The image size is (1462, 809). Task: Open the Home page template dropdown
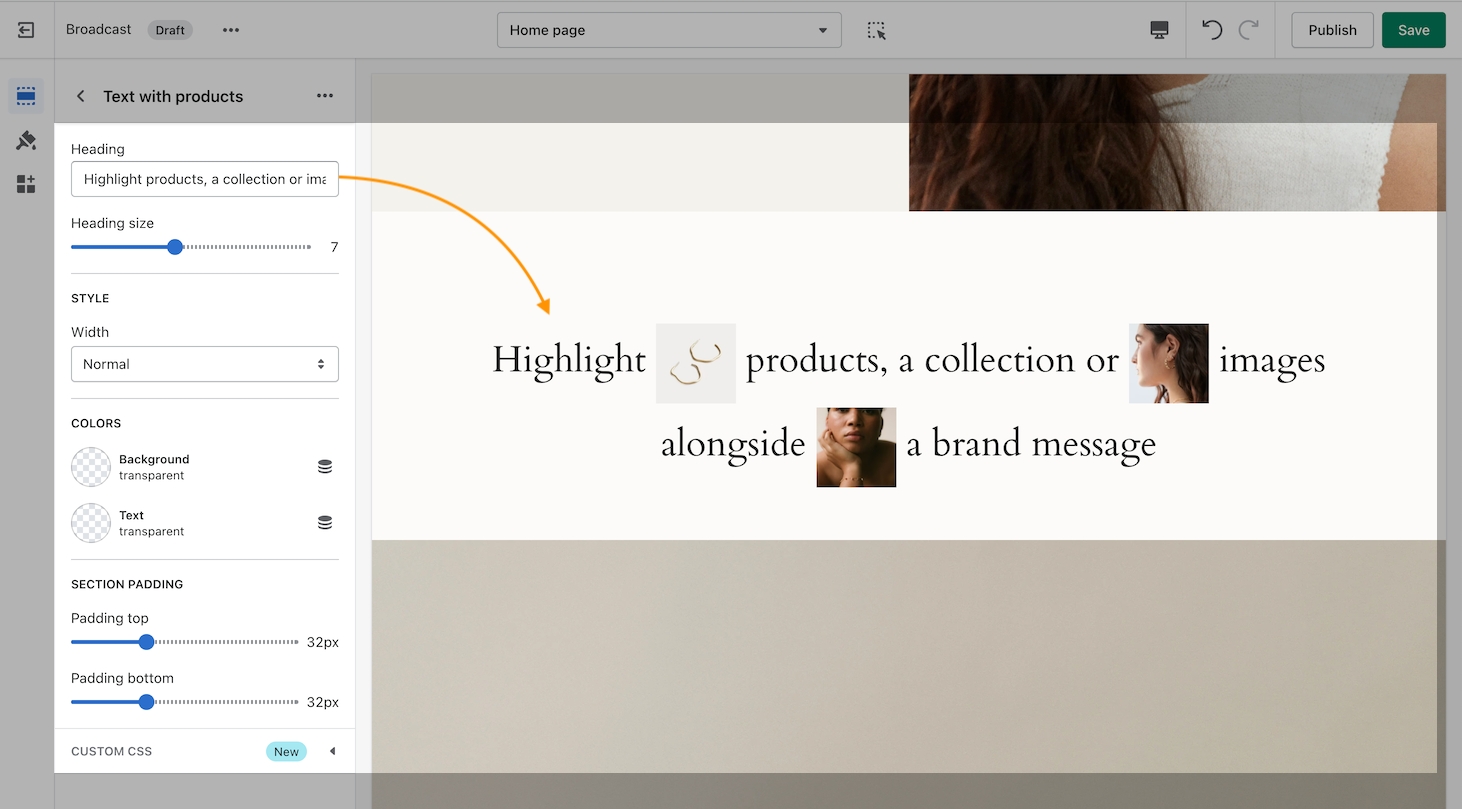pyautogui.click(x=669, y=30)
